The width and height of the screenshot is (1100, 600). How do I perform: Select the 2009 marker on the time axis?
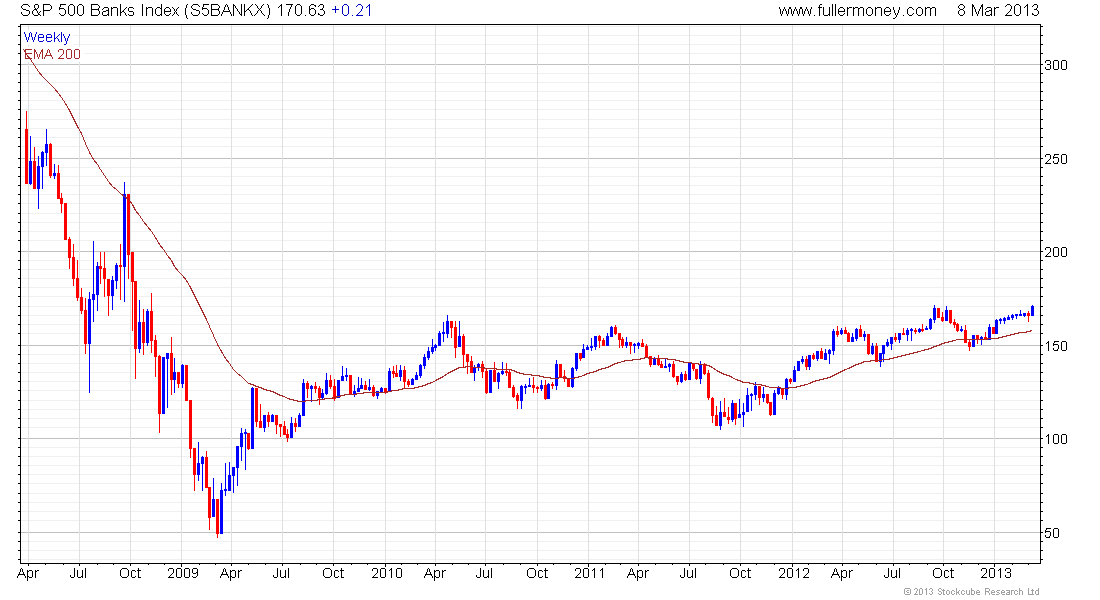click(182, 573)
